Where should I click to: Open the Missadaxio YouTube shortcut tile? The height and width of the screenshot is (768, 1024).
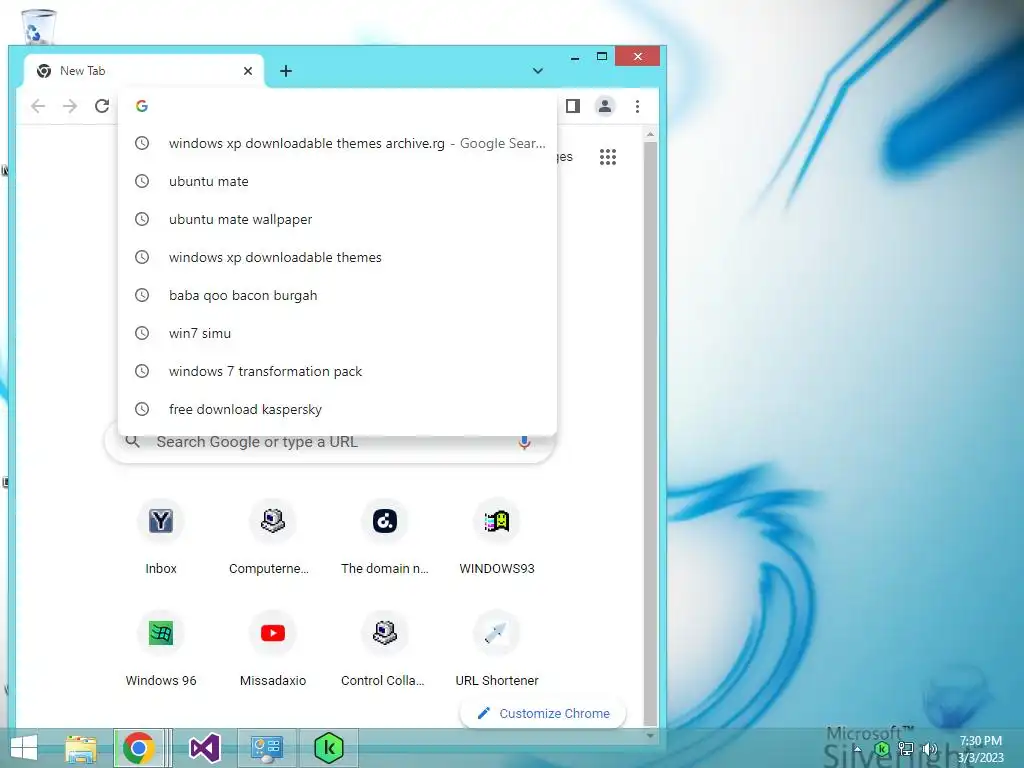click(x=272, y=649)
